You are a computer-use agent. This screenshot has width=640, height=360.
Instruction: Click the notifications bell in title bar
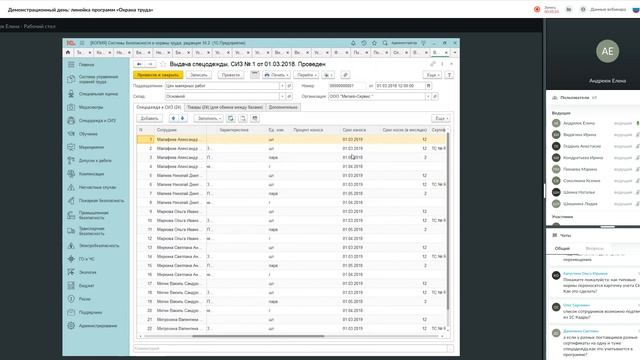[353, 43]
